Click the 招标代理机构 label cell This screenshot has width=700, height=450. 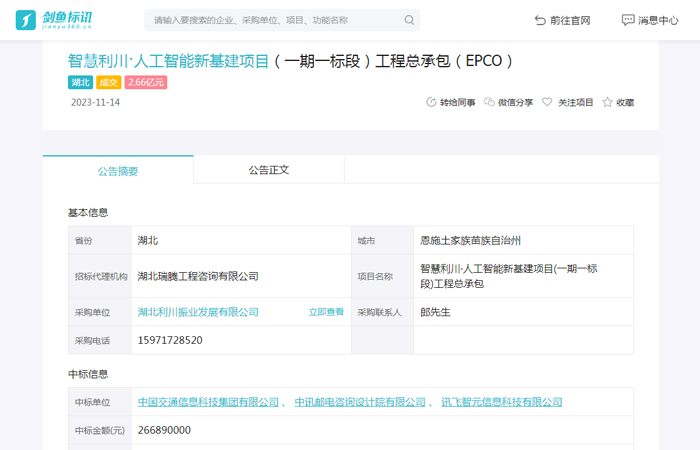tap(100, 276)
